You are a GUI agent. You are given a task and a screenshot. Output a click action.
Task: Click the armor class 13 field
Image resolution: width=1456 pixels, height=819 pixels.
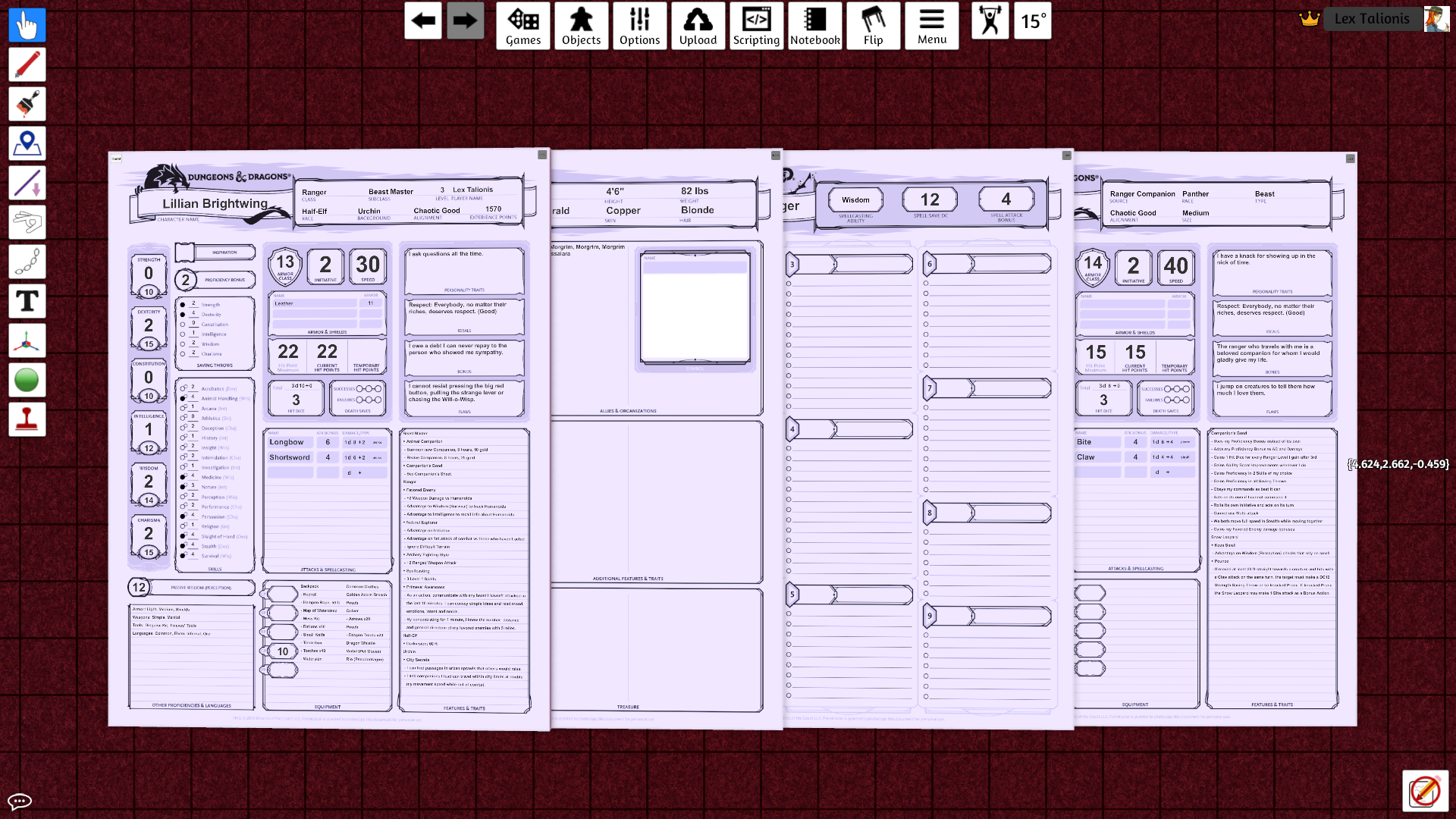(x=285, y=262)
